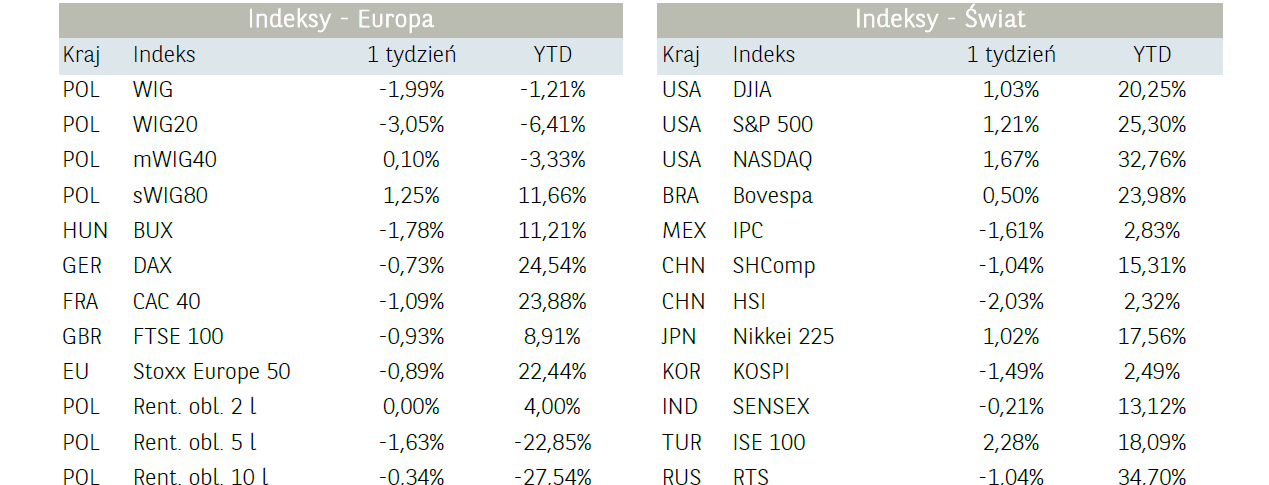The width and height of the screenshot is (1269, 485).
Task: Click the YTD column header in Świat table
Action: pyautogui.click(x=1152, y=55)
